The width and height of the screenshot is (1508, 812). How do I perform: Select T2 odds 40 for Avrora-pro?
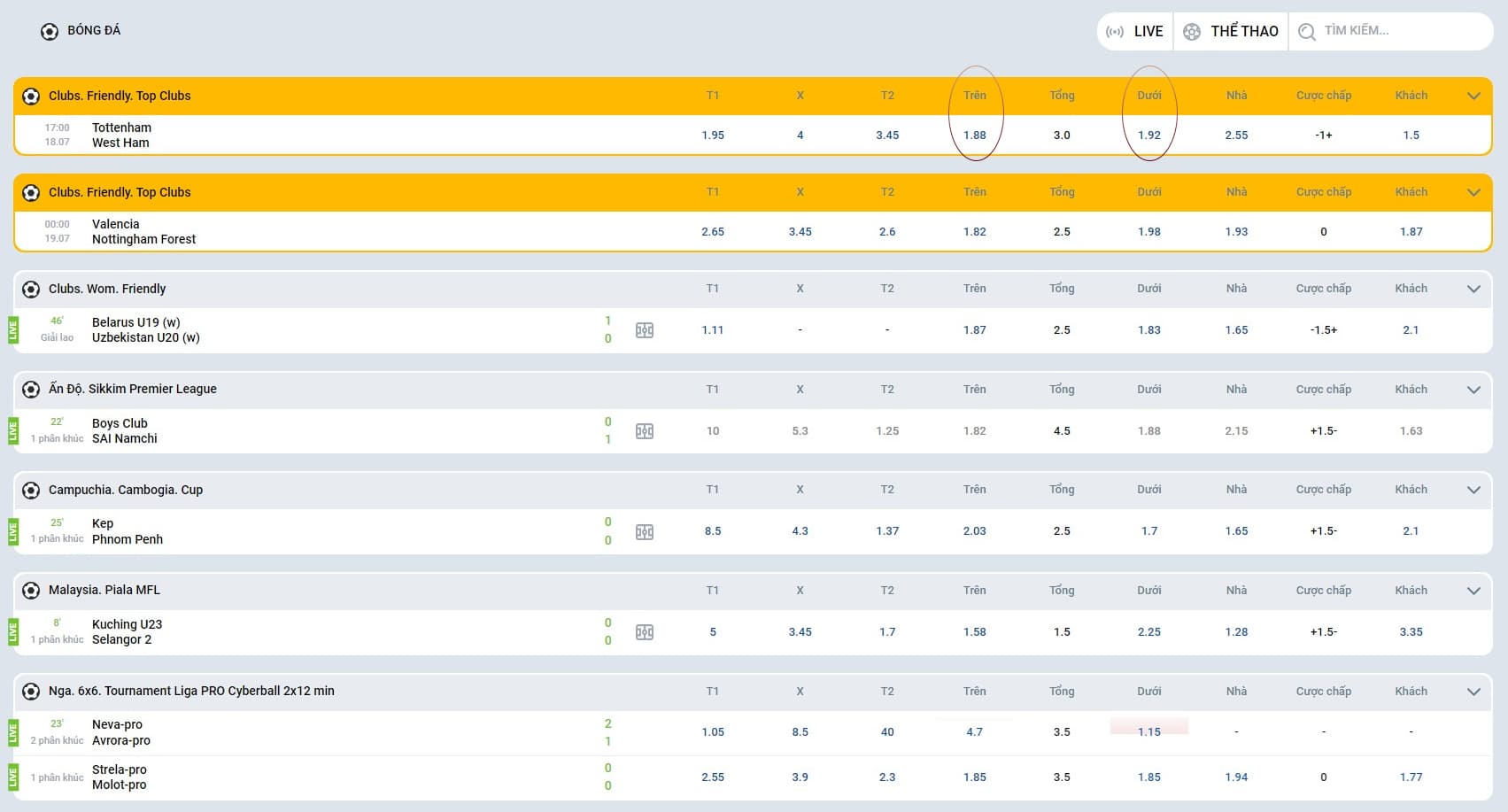coord(887,732)
